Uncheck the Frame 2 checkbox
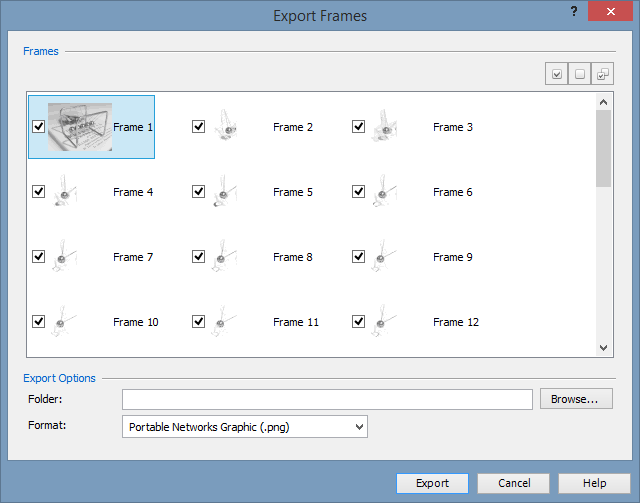The height and width of the screenshot is (503, 640). (x=198, y=127)
